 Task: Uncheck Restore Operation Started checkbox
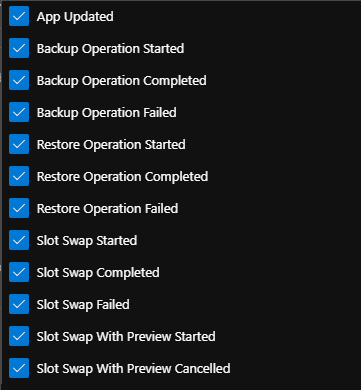coord(19,144)
